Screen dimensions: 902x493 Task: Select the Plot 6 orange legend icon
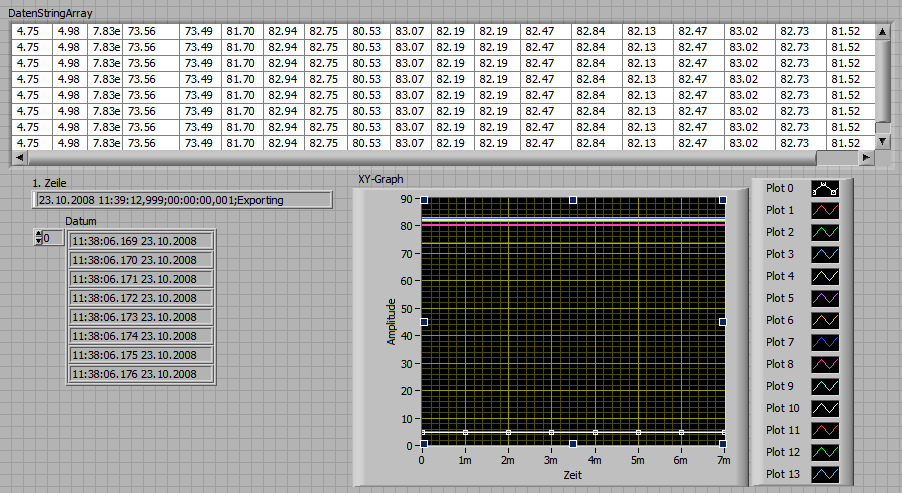point(824,320)
